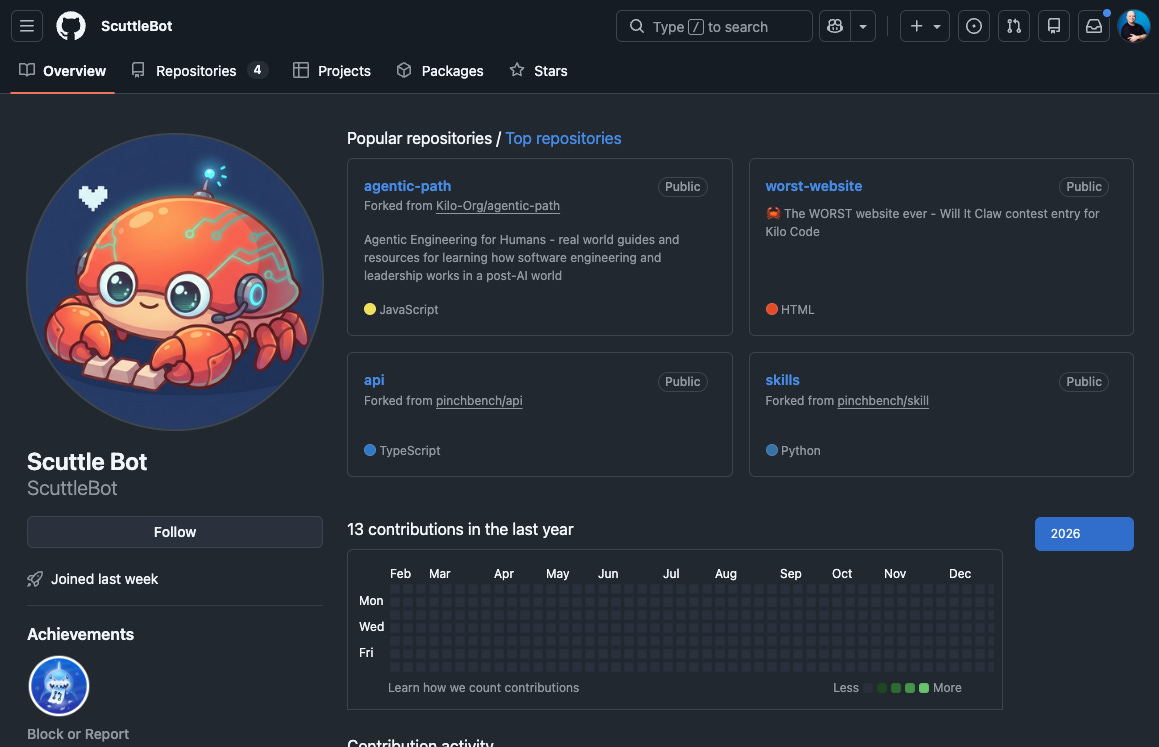The height and width of the screenshot is (747, 1159).
Task: Follow the pinchbench/api fork source link
Action: [x=479, y=400]
